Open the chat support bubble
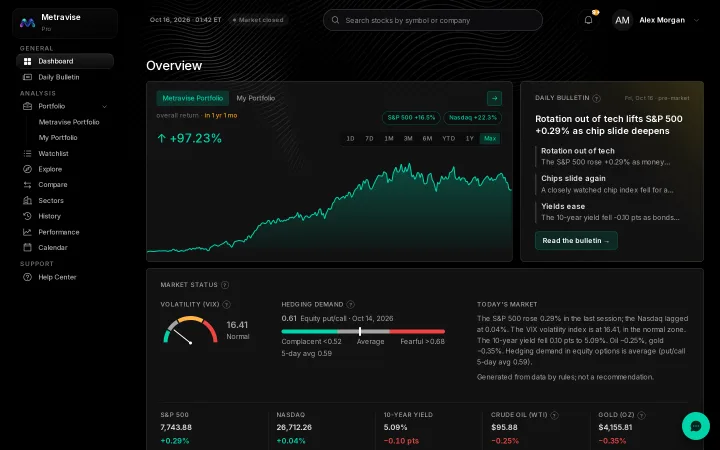 [x=696, y=426]
